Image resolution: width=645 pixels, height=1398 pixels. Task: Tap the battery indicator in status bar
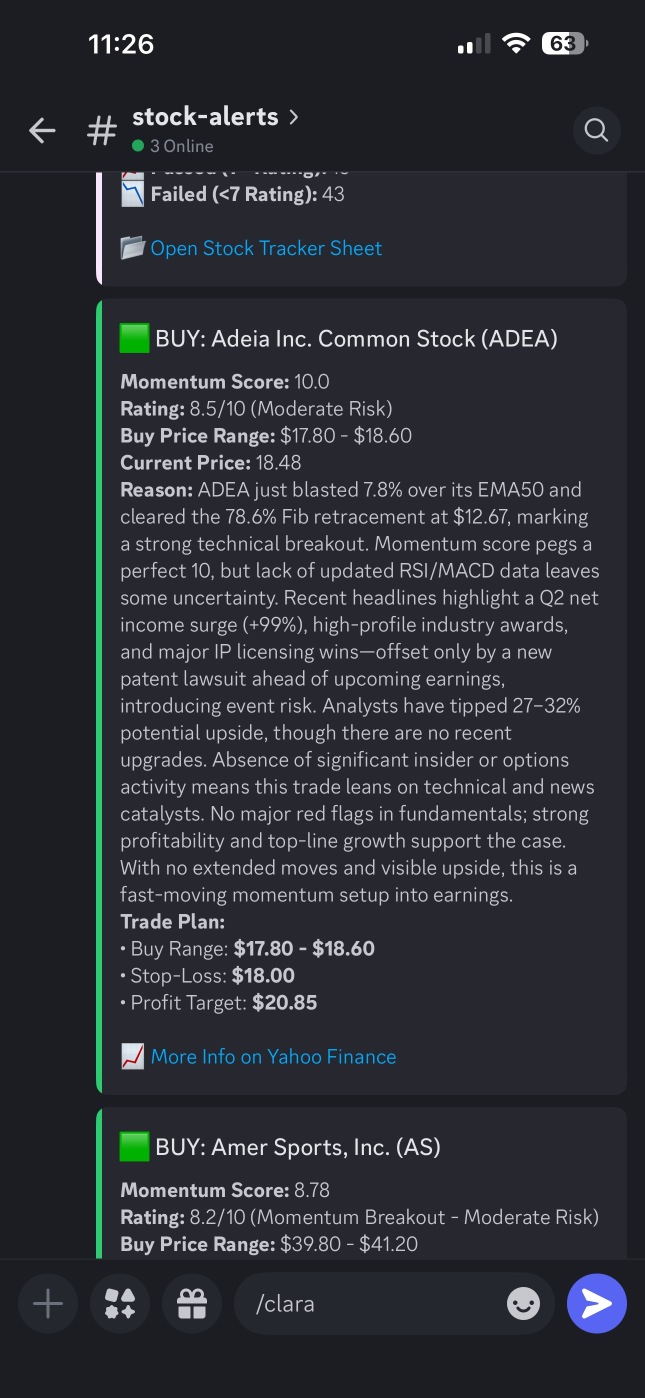pos(565,44)
